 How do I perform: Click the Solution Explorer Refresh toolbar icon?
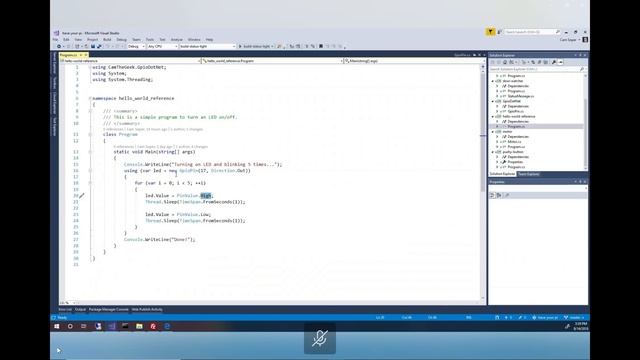tap(533, 62)
